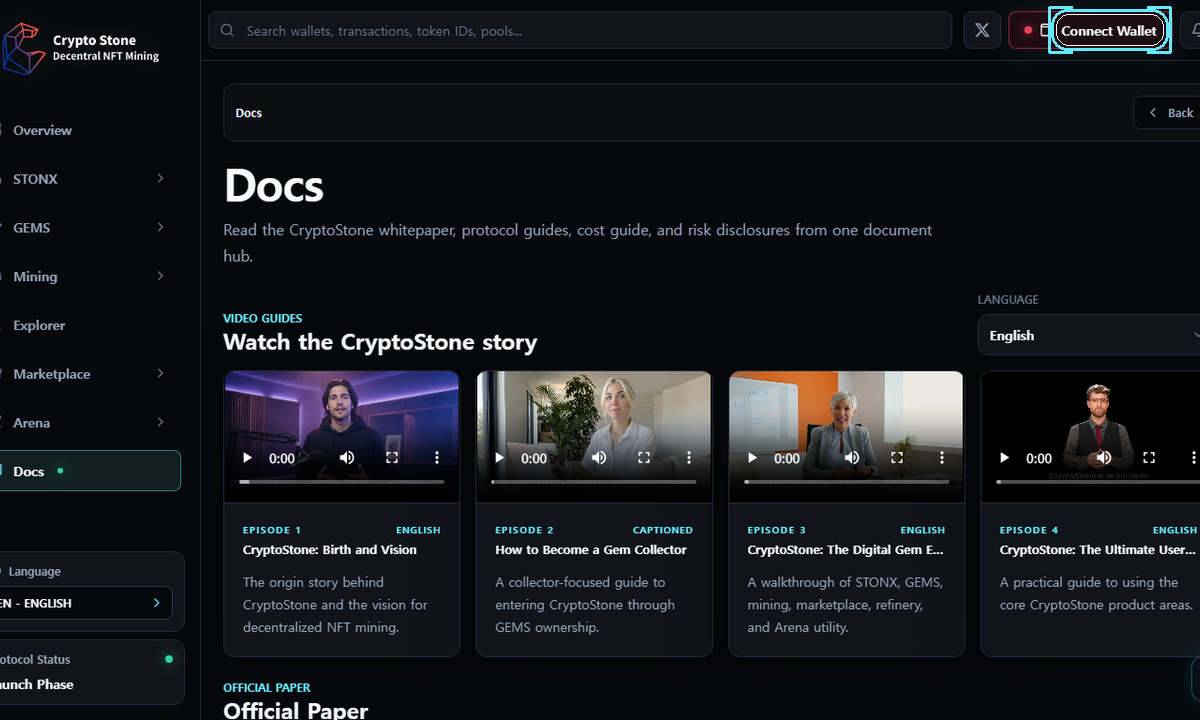The image size is (1200, 720).
Task: Click the Launch Phase protocol status card
Action: point(92,672)
